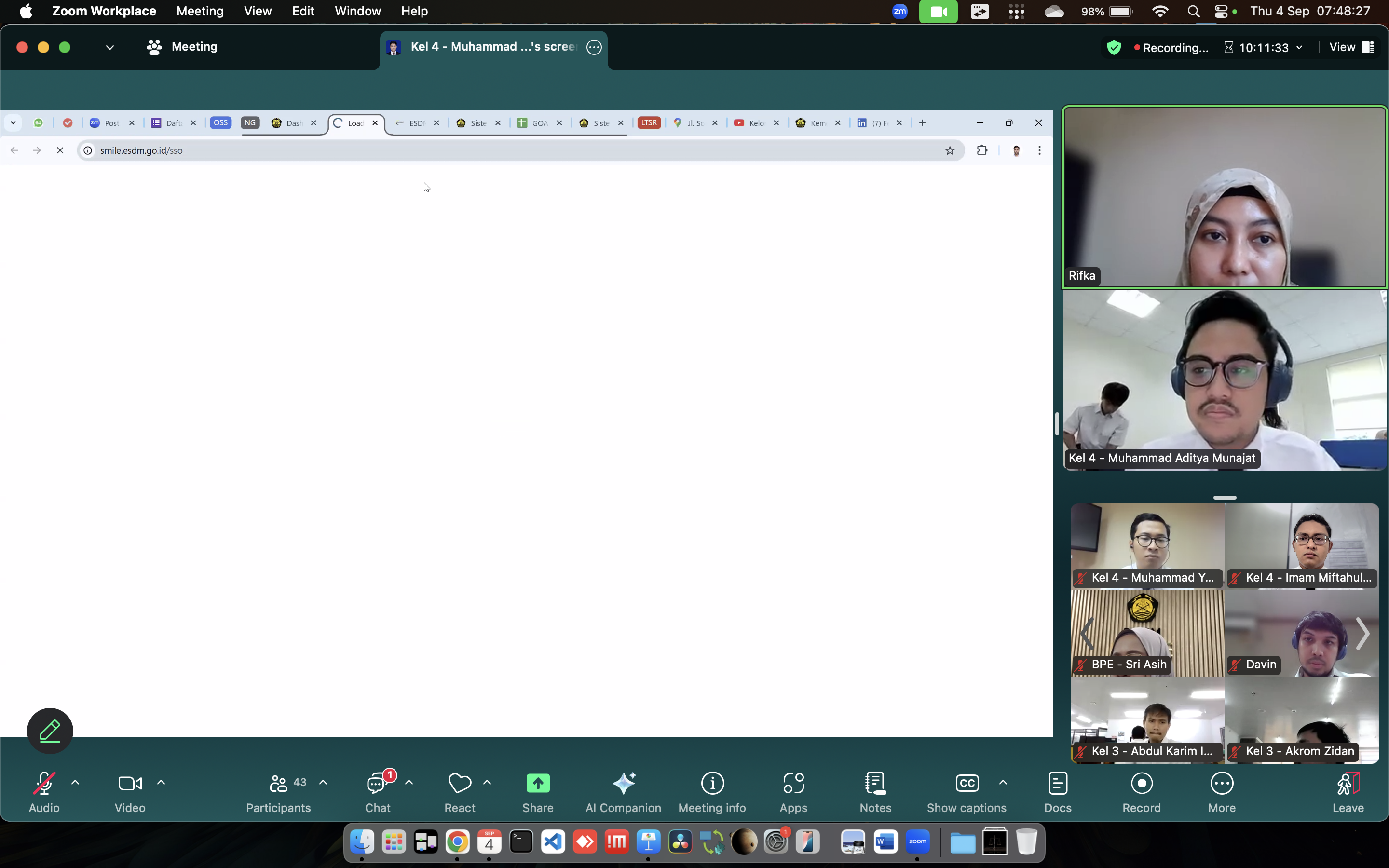This screenshot has height=868, width=1389.
Task: Expand audio options arrow beside Audio
Action: pos(75,783)
